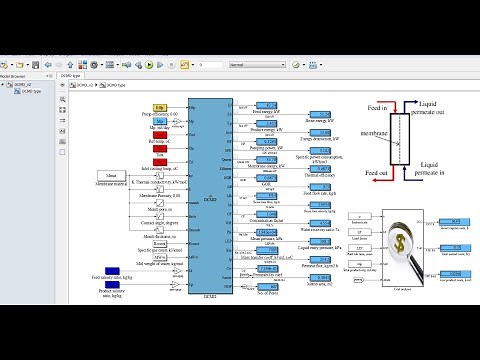Image resolution: width=480 pixels, height=360 pixels.
Task: Click the step-back configuration toolbar icon
Action: (127, 65)
